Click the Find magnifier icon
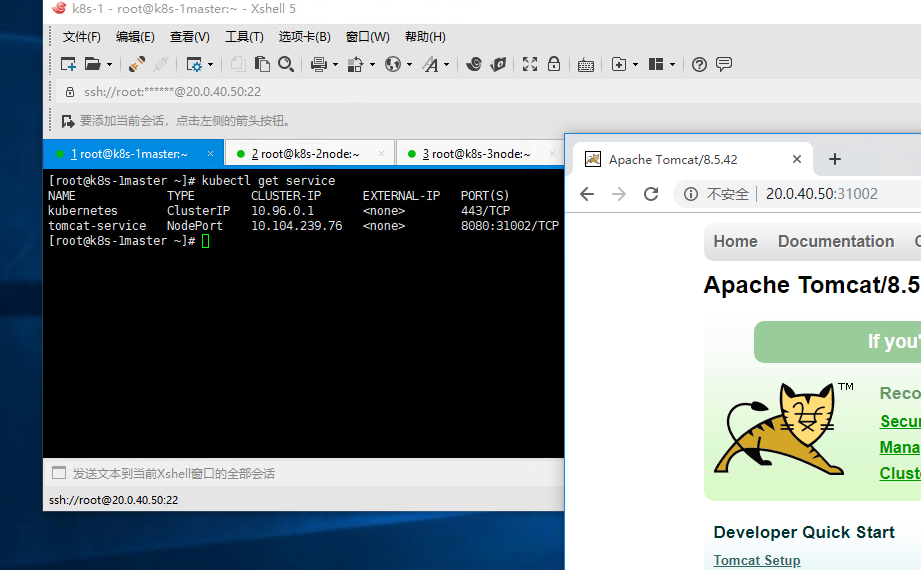This screenshot has height=570, width=921. [286, 64]
